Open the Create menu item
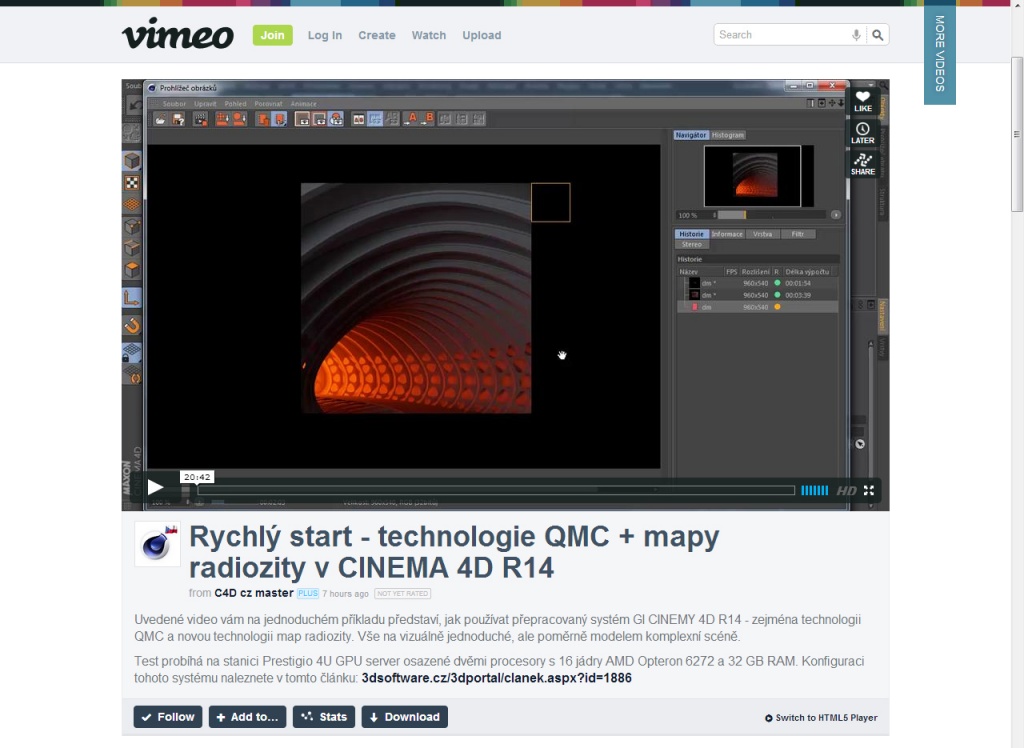 click(377, 35)
